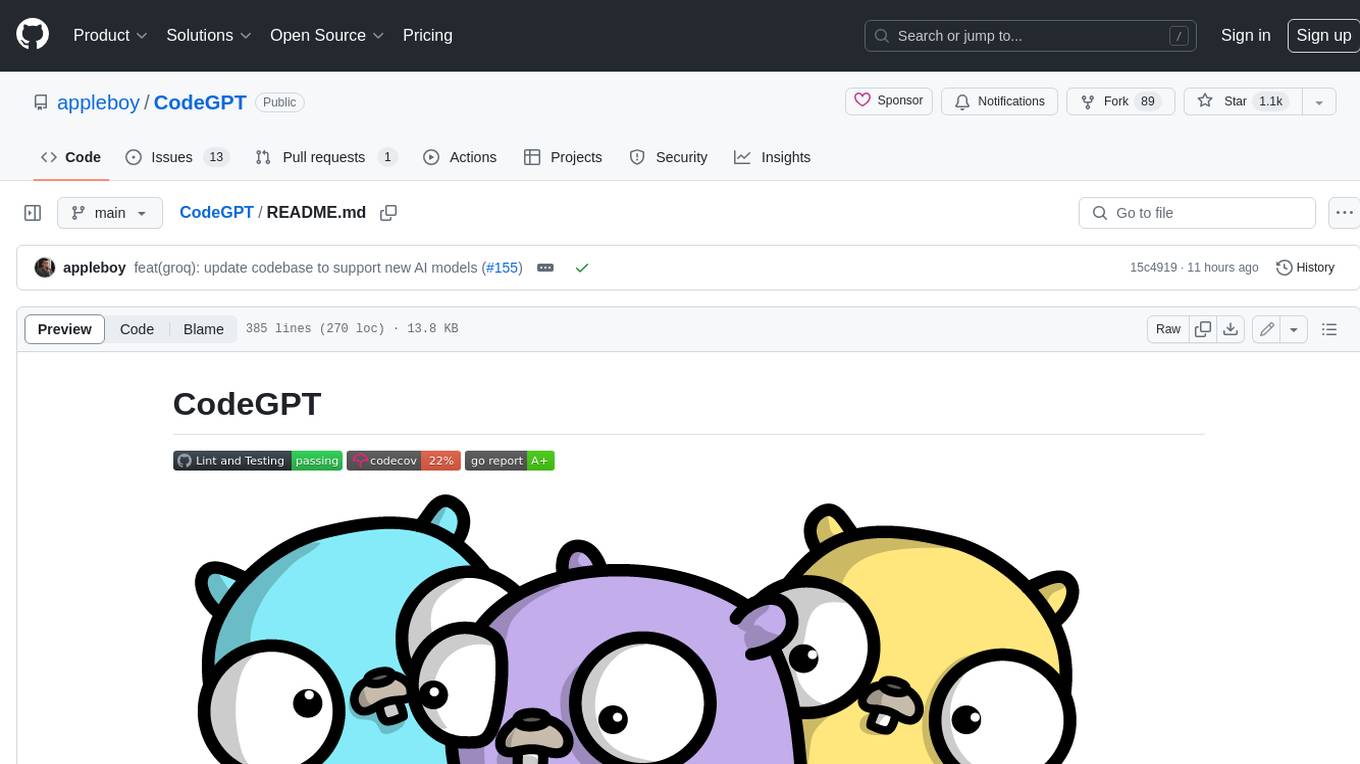This screenshot has width=1360, height=764.
Task: Go to the GitHub homepage logo
Action: 32,35
